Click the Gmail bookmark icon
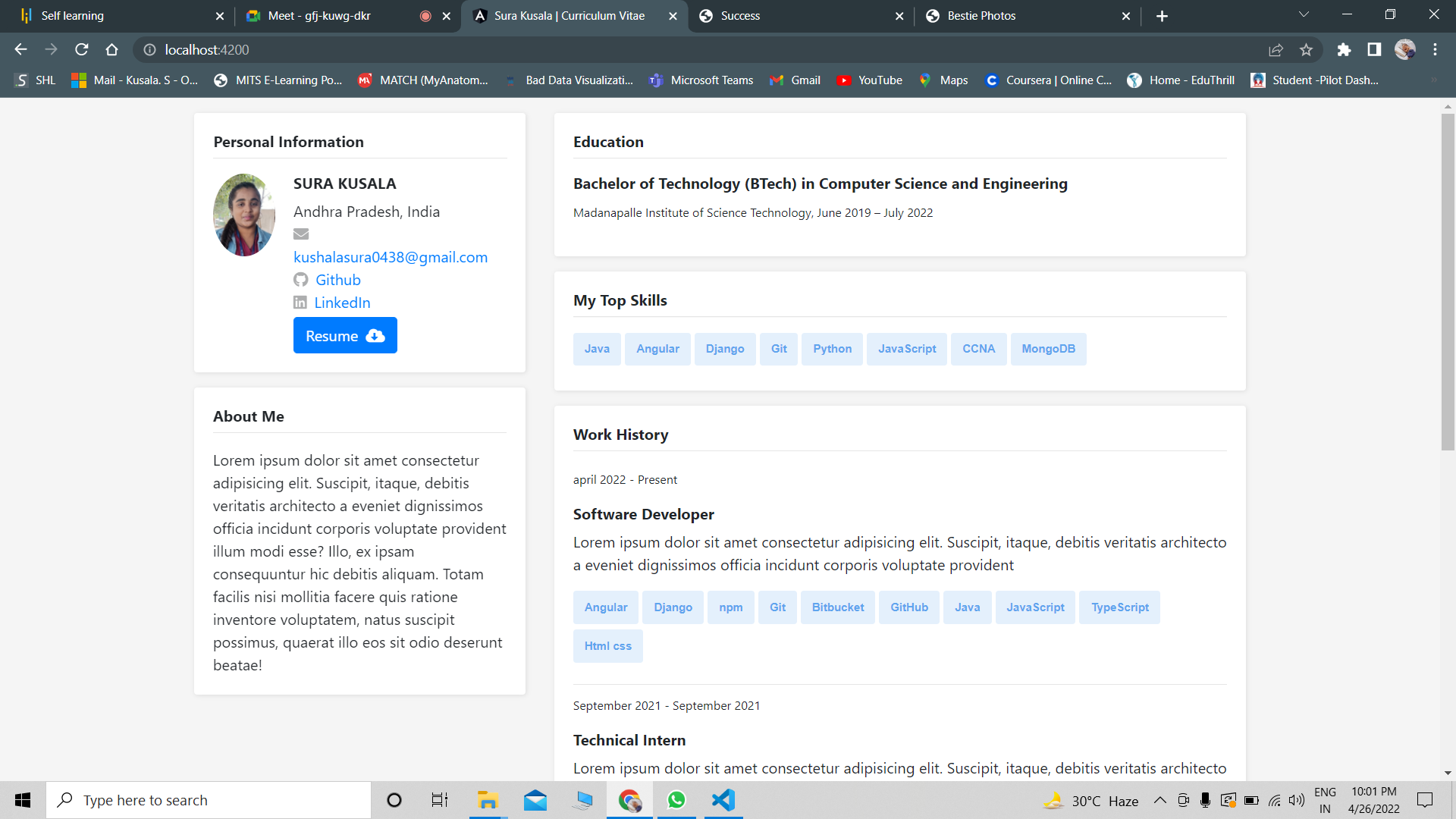 [777, 80]
